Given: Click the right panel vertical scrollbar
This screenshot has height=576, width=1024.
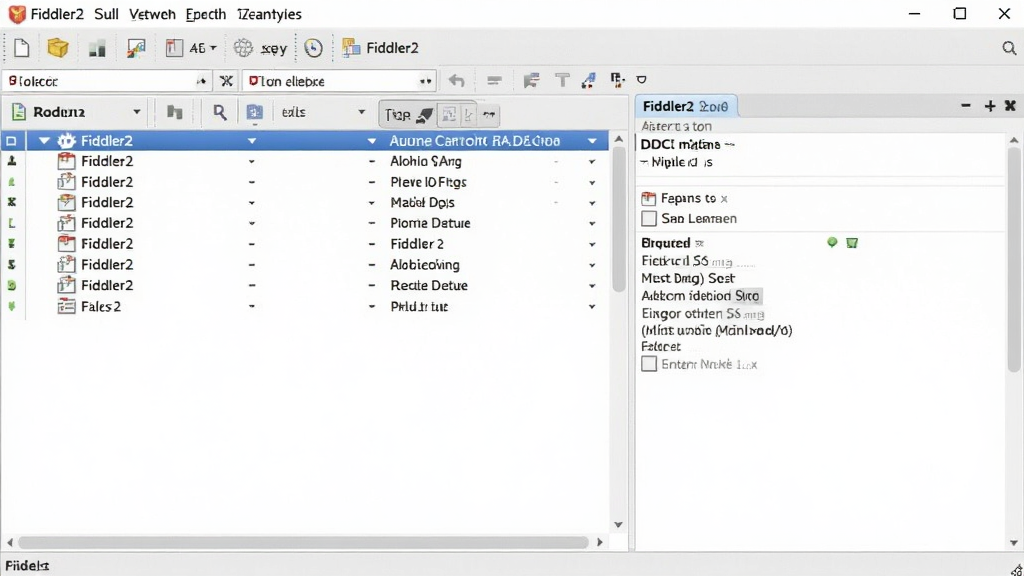Looking at the screenshot, I should [1014, 260].
